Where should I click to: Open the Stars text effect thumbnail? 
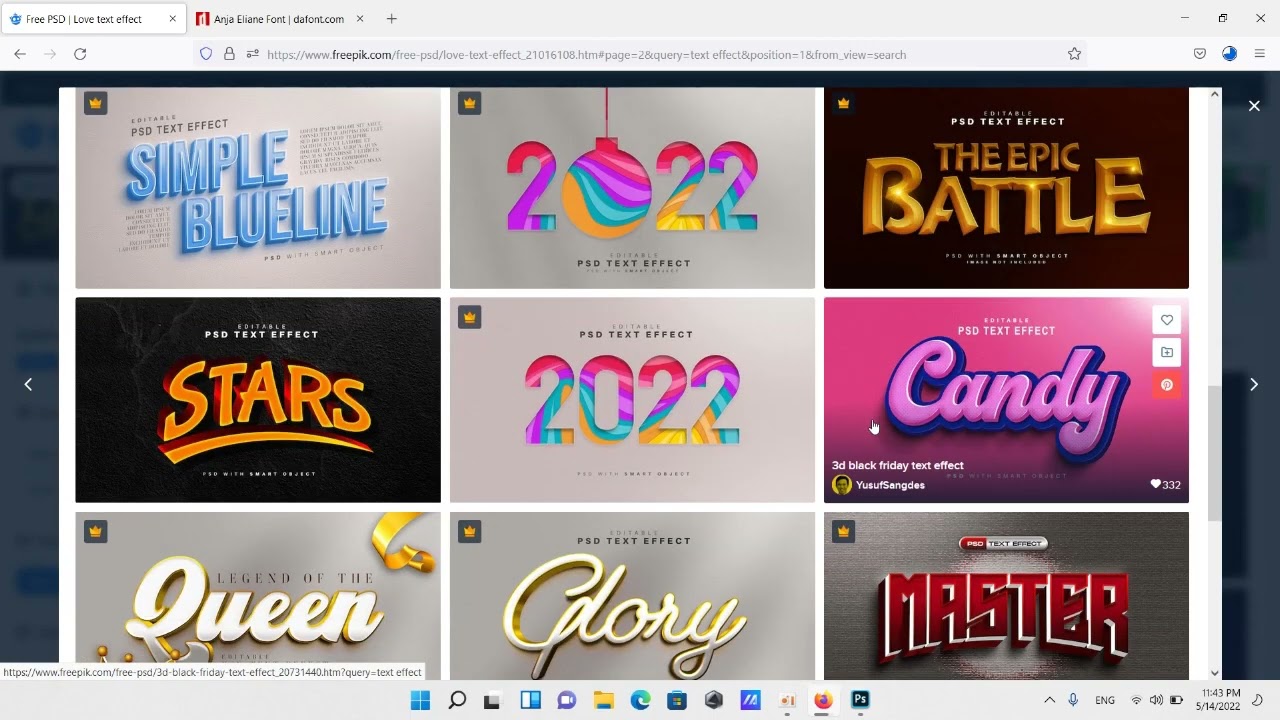(x=258, y=400)
